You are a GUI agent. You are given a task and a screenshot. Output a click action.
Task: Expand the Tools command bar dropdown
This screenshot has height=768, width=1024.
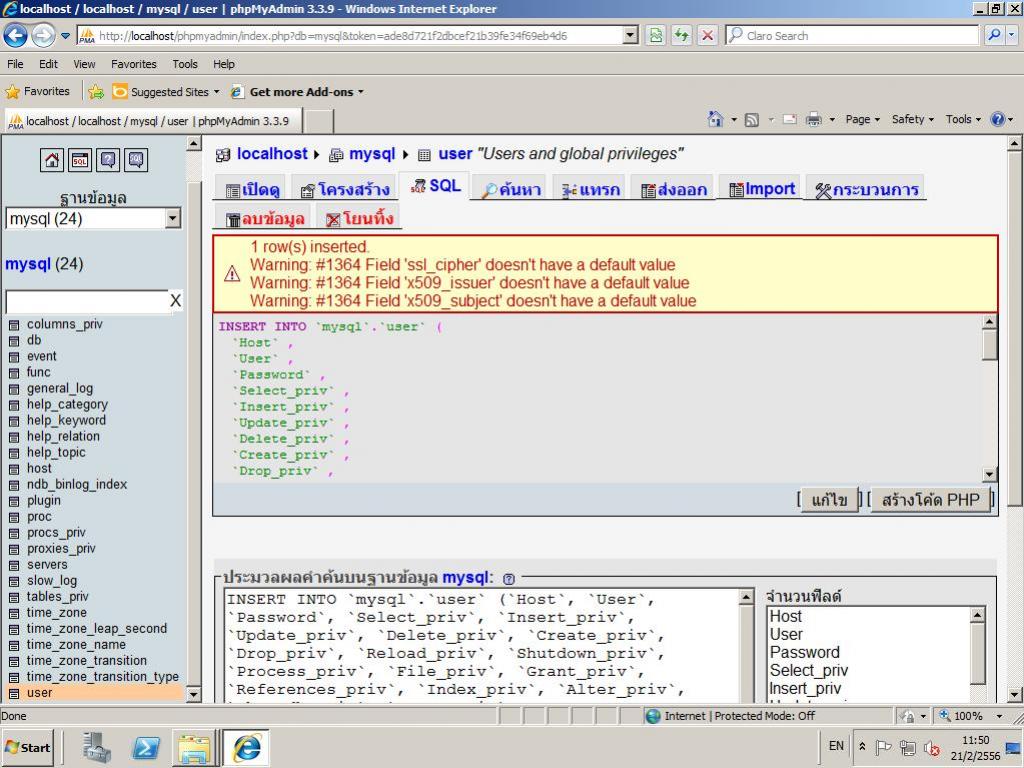click(x=963, y=120)
